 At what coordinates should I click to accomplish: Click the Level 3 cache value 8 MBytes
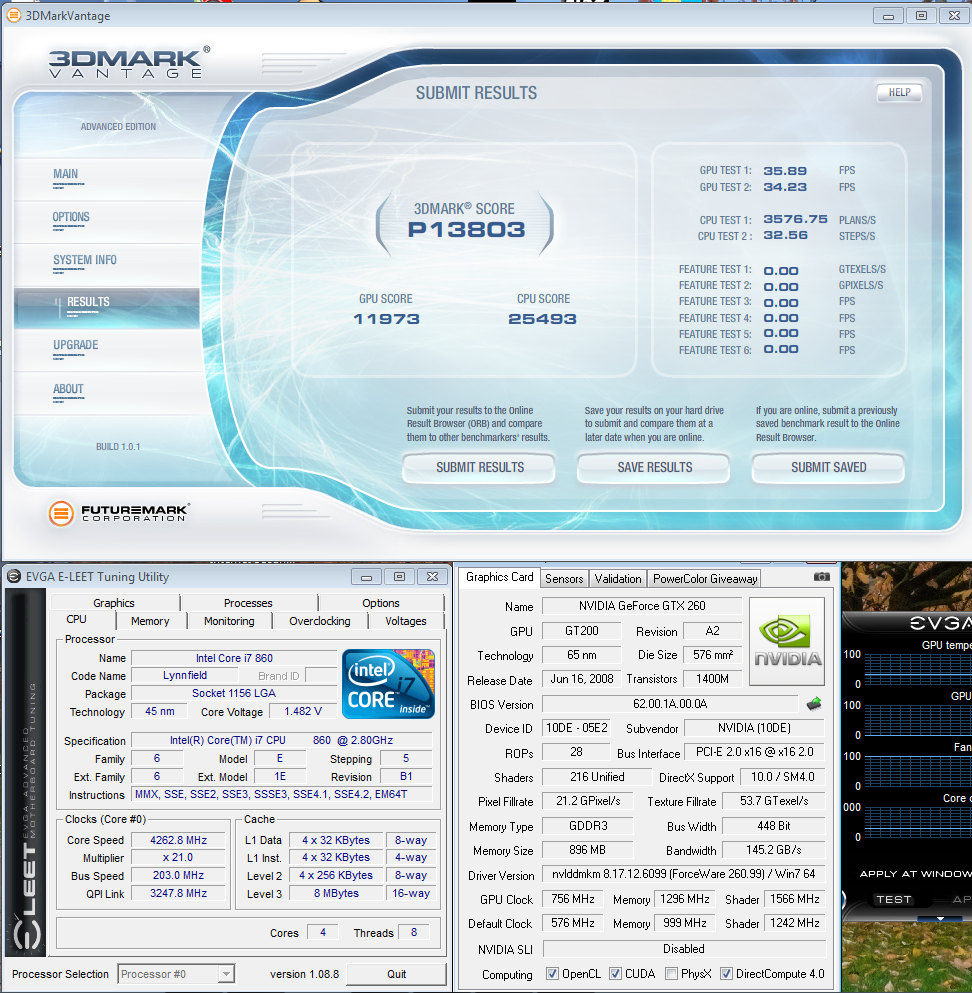(x=336, y=893)
